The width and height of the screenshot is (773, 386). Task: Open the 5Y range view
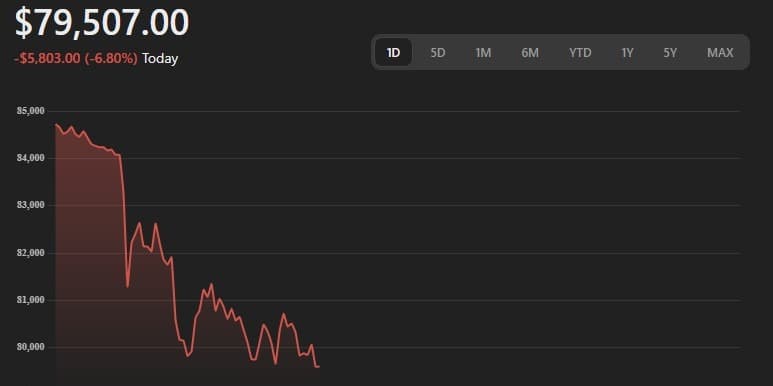click(670, 52)
